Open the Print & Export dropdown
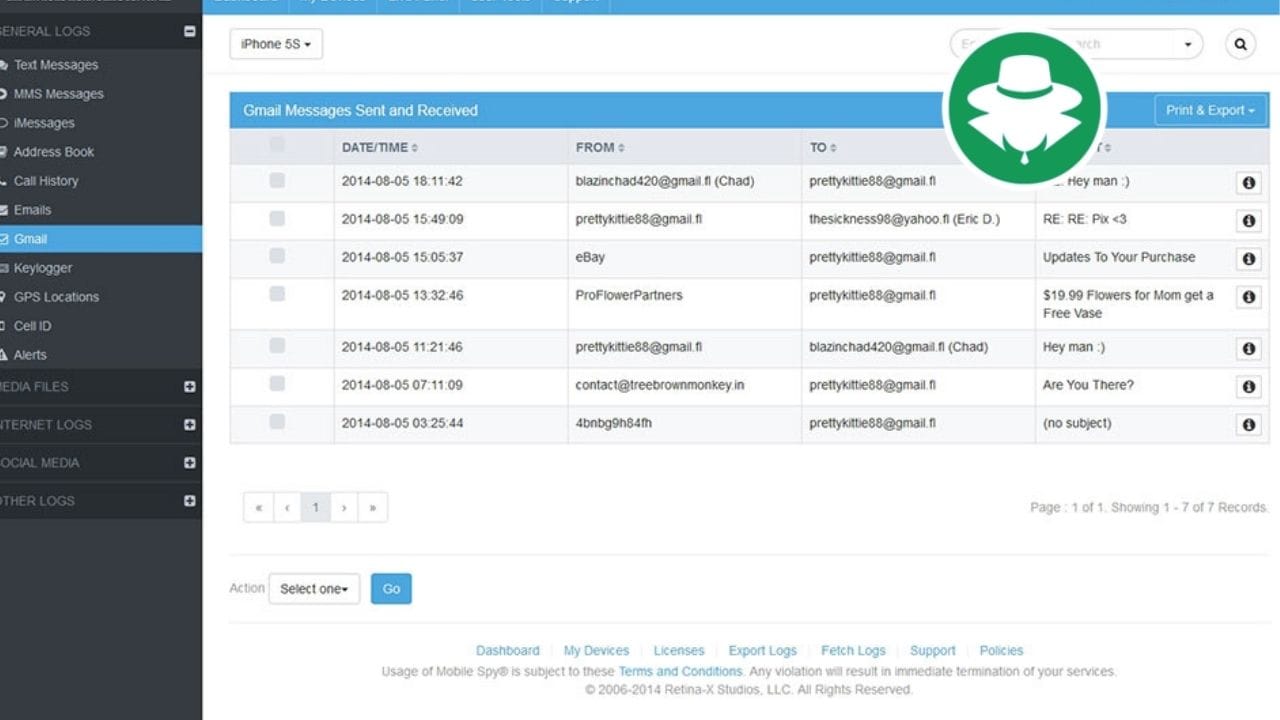1280x720 pixels. [x=1210, y=110]
